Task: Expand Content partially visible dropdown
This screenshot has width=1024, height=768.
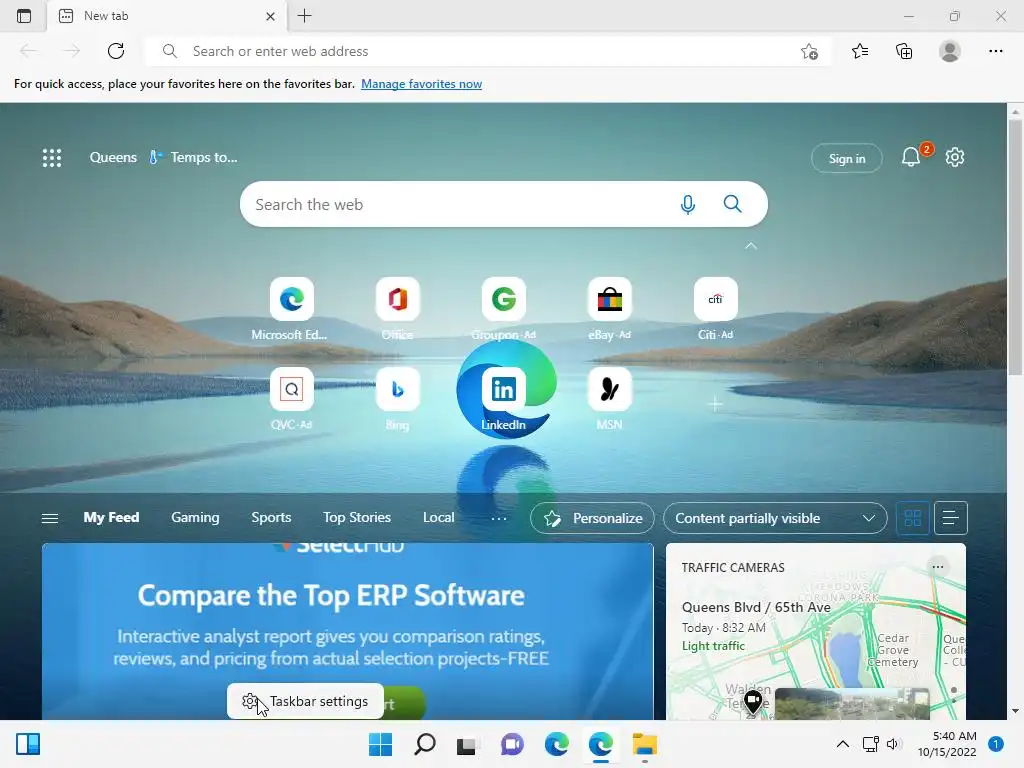Action: [x=775, y=518]
